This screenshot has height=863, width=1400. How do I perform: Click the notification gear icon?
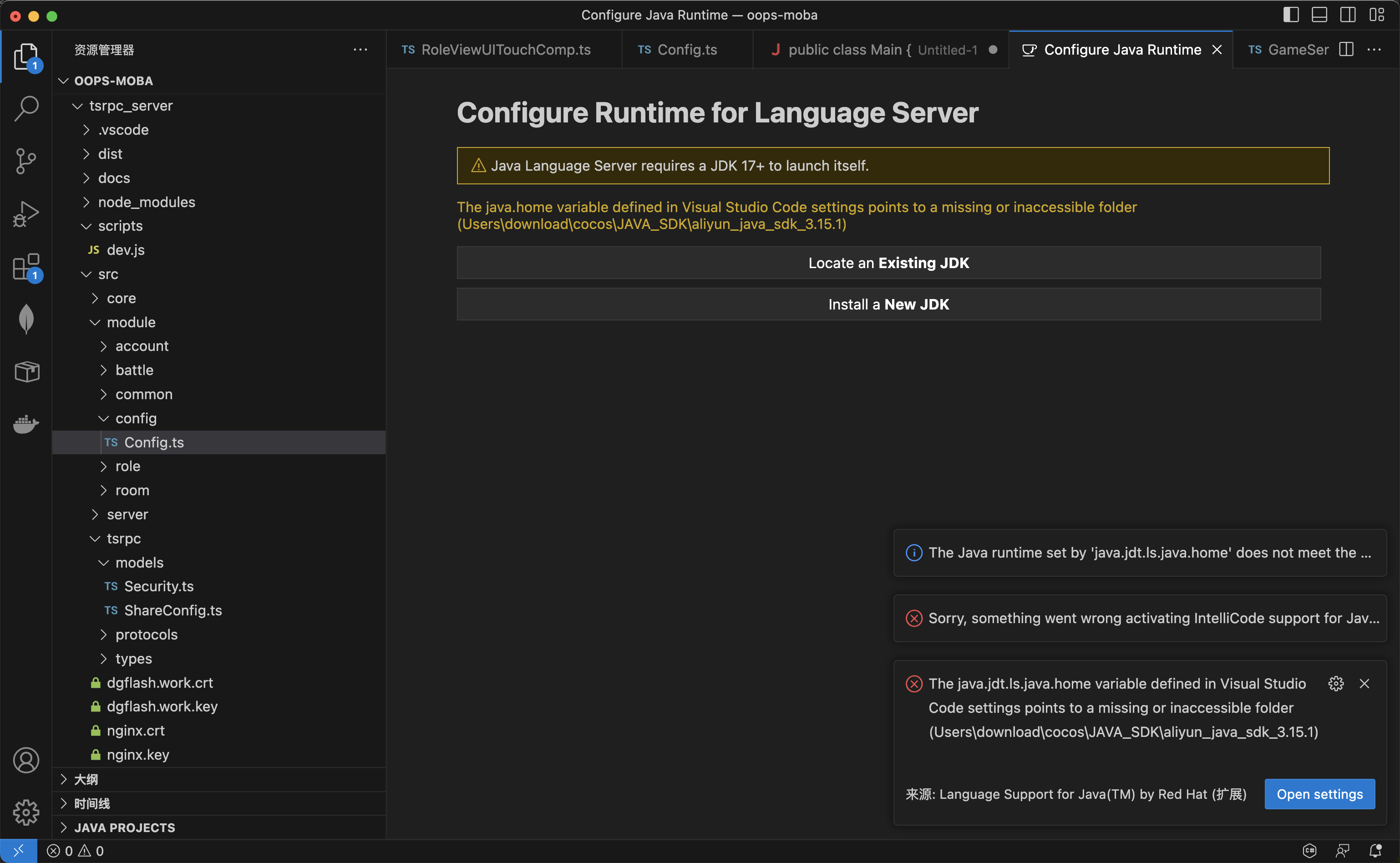tap(1335, 683)
